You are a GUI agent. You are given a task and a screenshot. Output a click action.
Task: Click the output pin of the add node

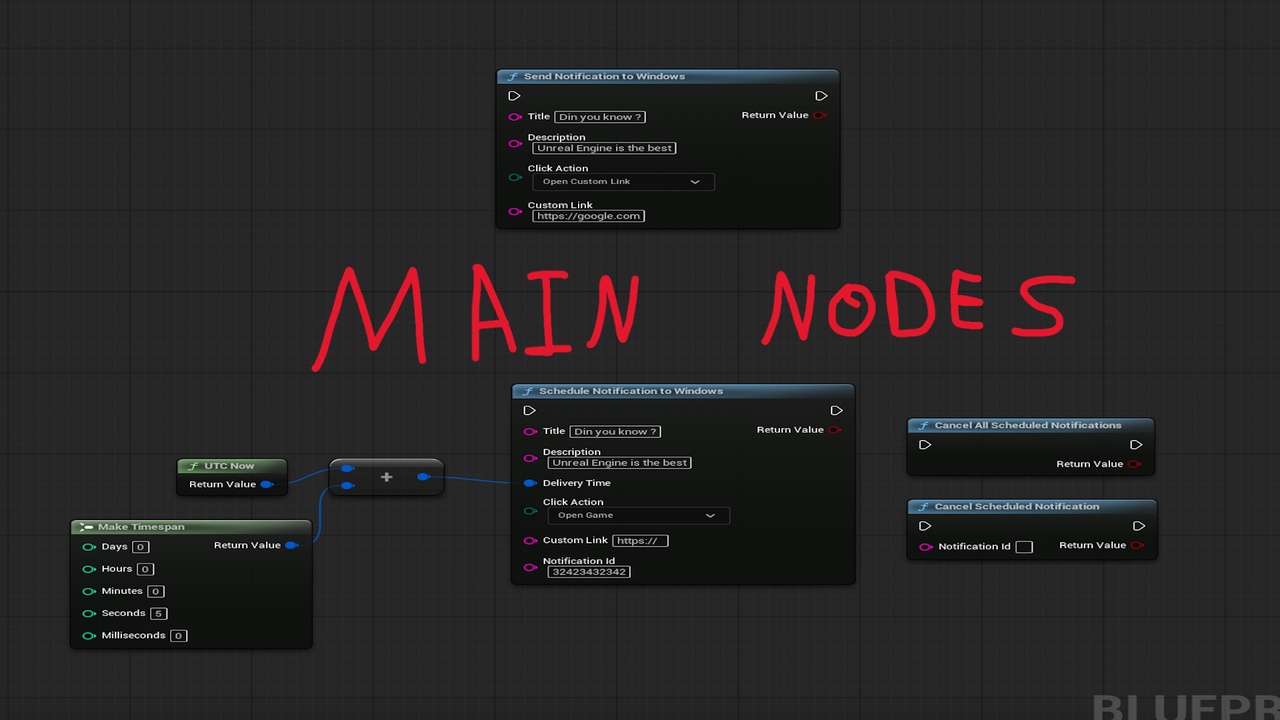pyautogui.click(x=424, y=477)
